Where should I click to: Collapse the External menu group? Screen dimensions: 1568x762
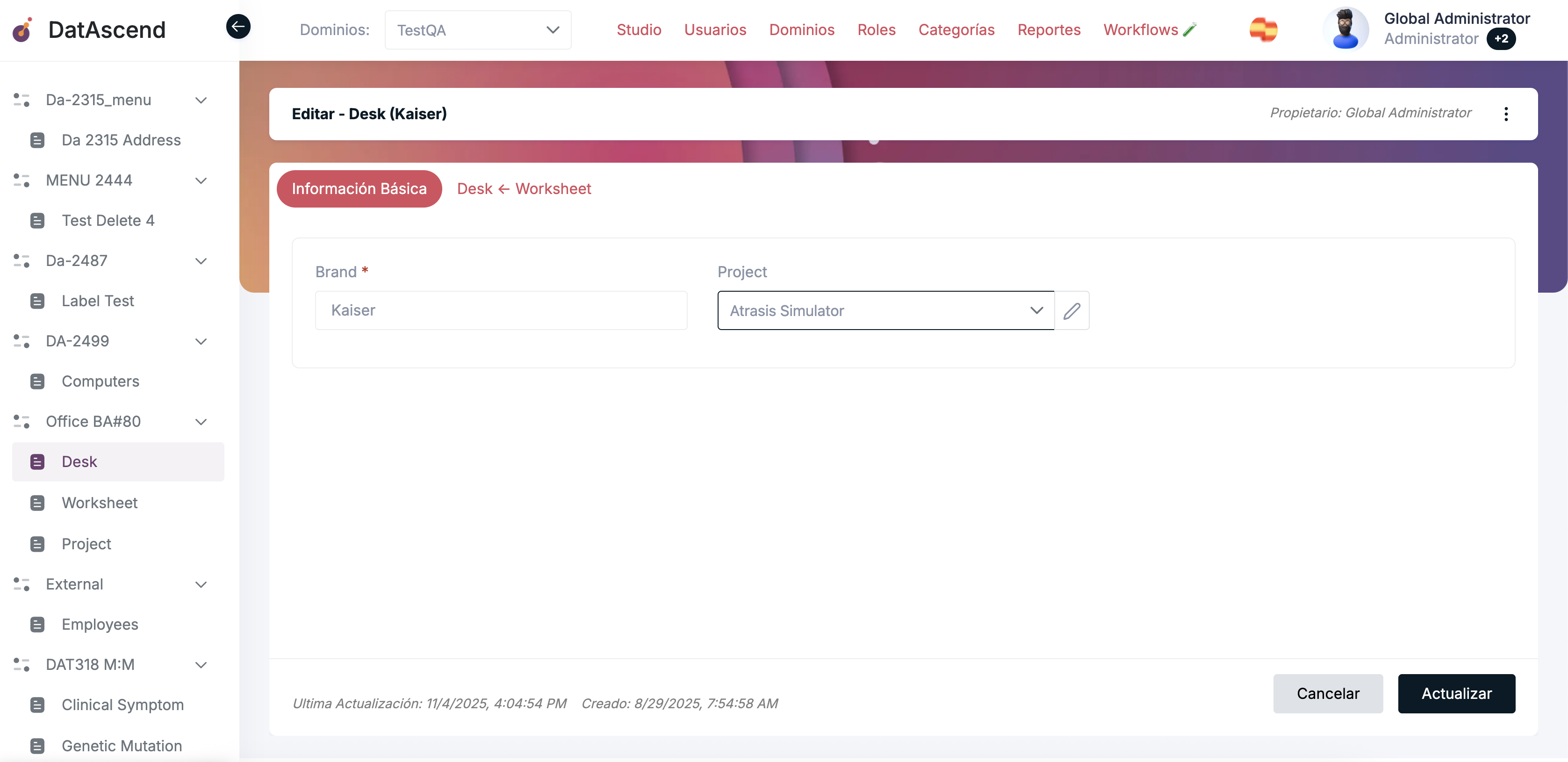tap(201, 584)
